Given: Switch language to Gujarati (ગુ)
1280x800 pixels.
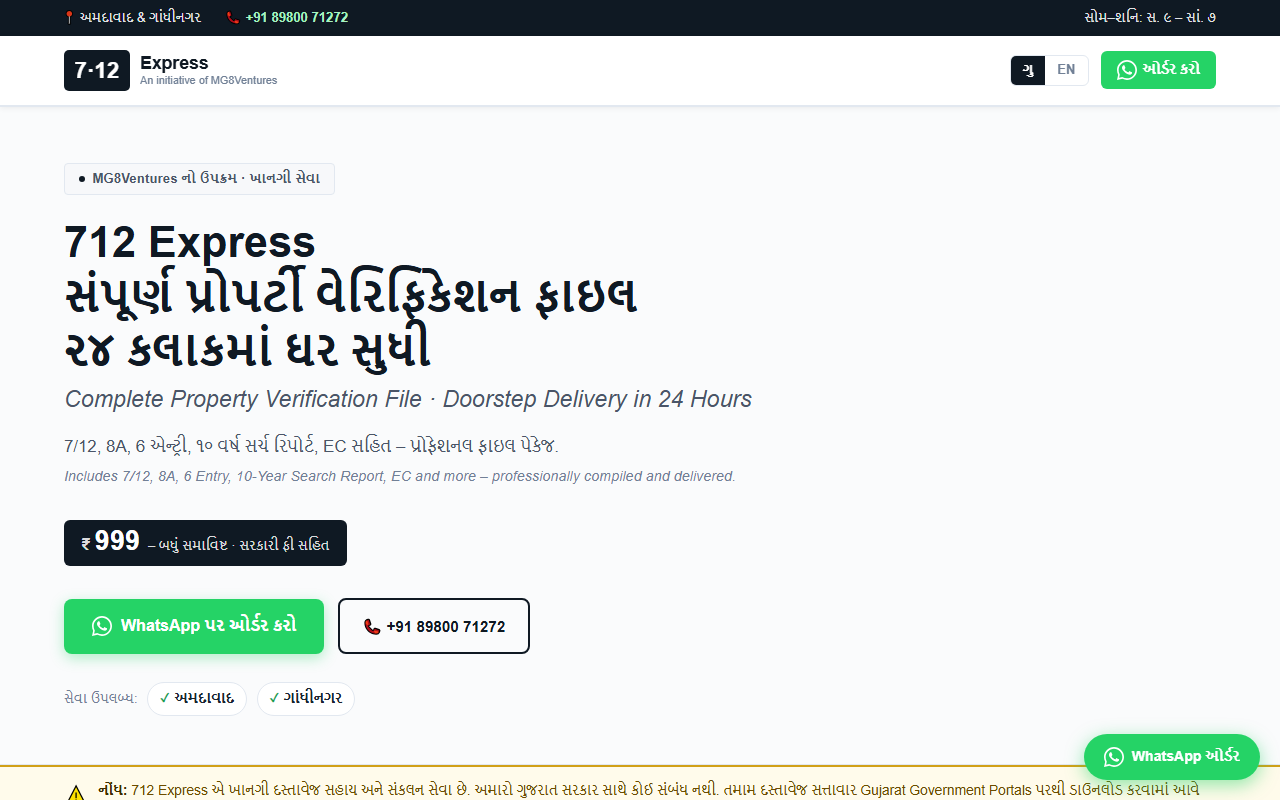Looking at the screenshot, I should click(1028, 70).
